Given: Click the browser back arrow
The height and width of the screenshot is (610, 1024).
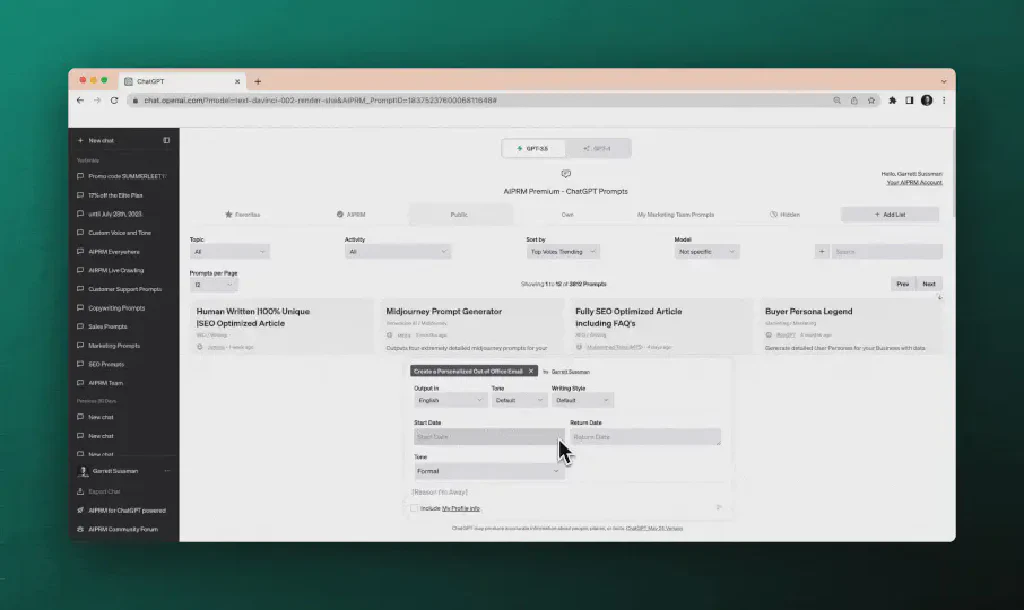Looking at the screenshot, I should (80, 101).
